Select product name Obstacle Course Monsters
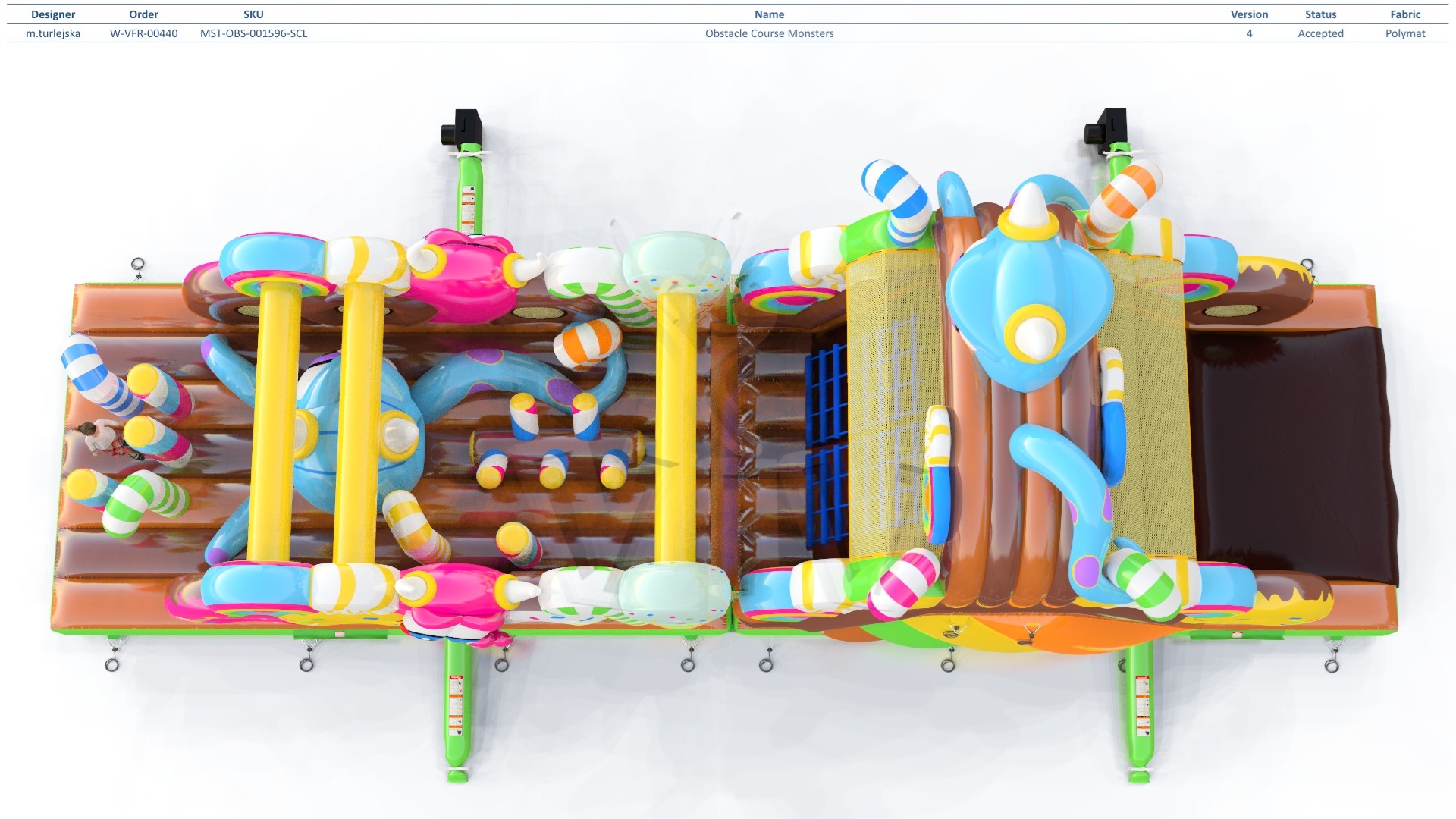The image size is (1456, 819). pyautogui.click(x=769, y=33)
